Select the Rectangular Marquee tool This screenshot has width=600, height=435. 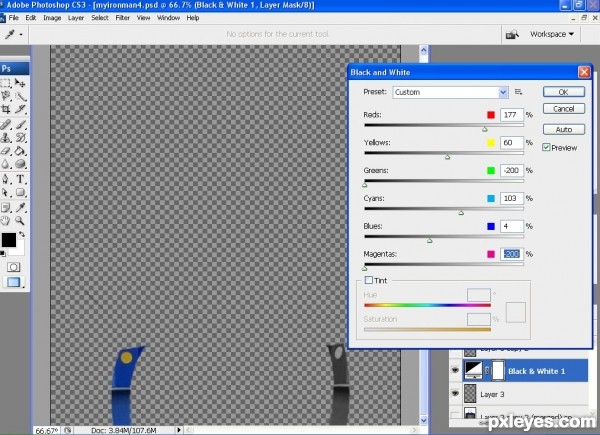[x=6, y=83]
